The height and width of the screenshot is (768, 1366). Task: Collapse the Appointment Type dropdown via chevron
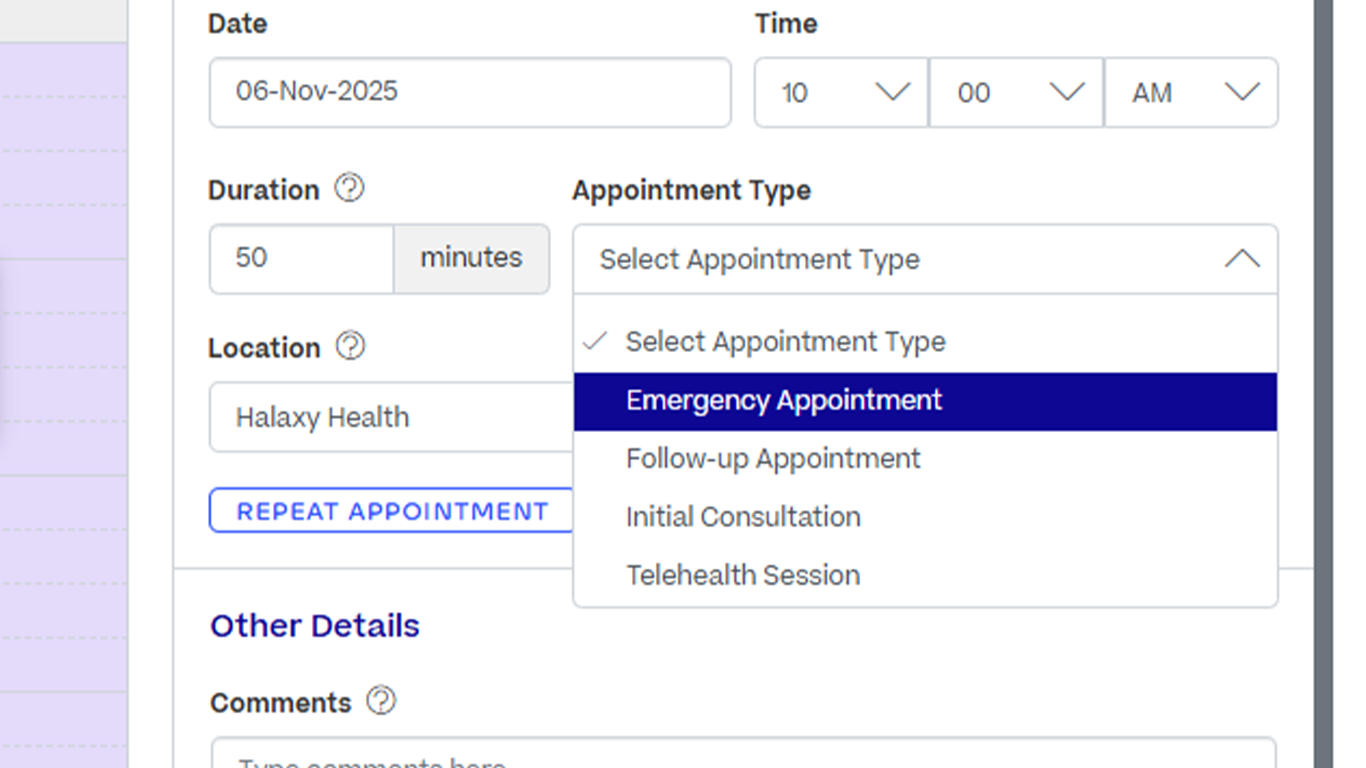(x=1242, y=259)
